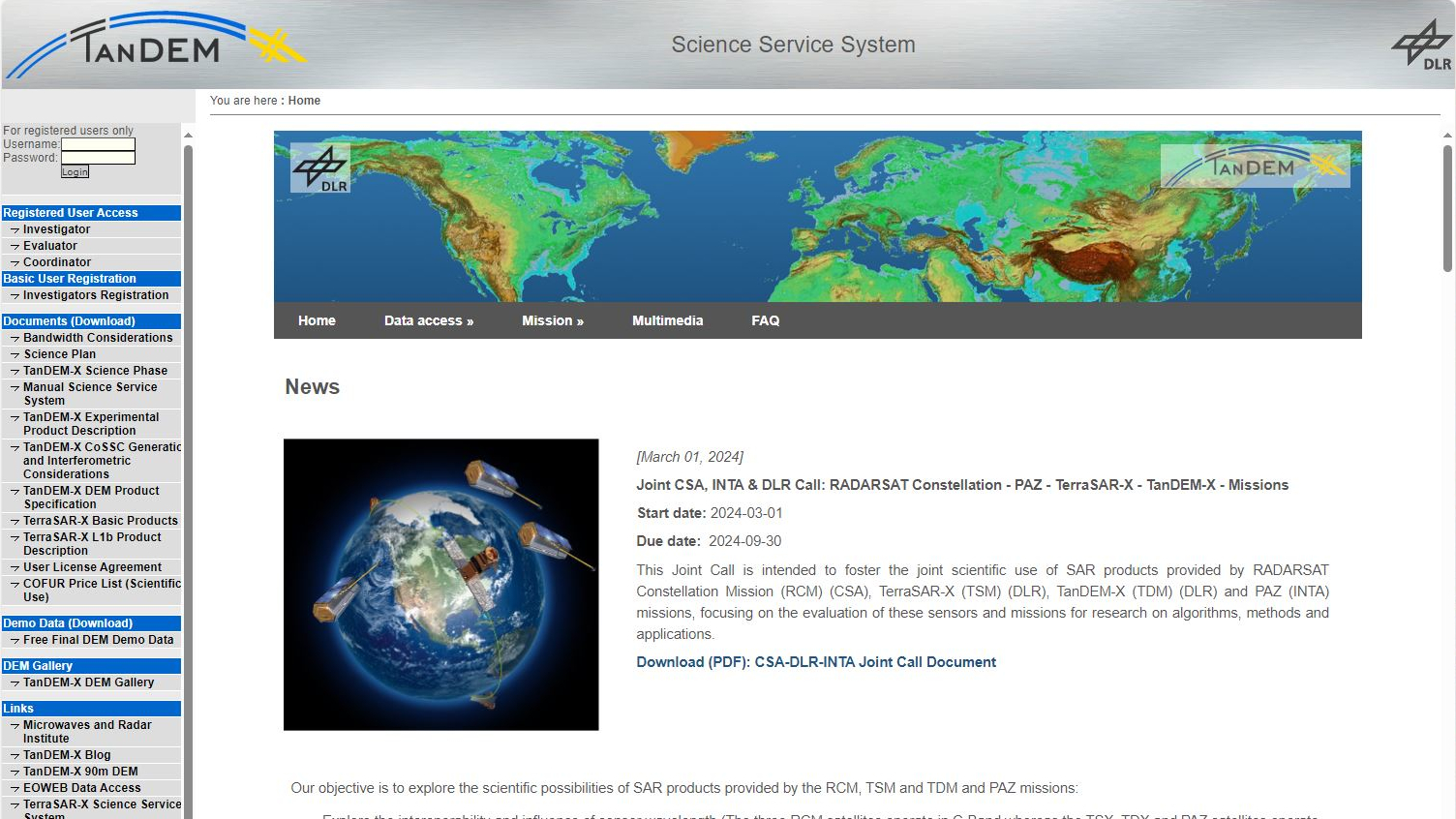The image size is (1456, 819).
Task: Open the FAQ menu item
Action: [765, 320]
